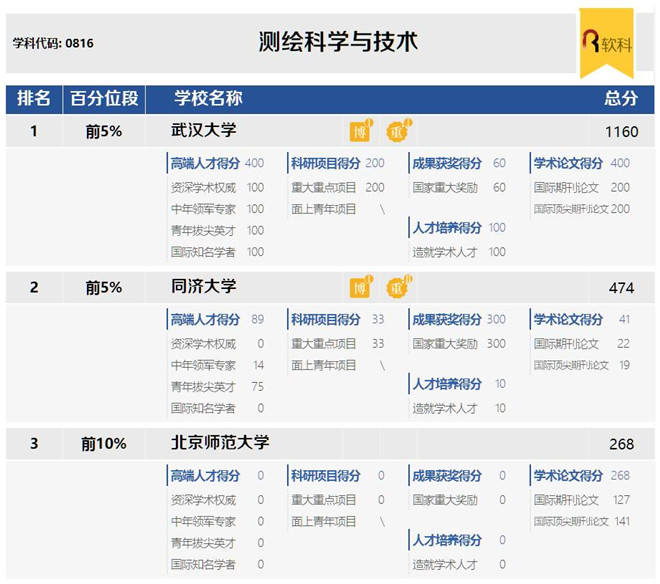The height and width of the screenshot is (584, 660).
Task: Click Wuhan University's 博 badge icon
Action: click(361, 131)
